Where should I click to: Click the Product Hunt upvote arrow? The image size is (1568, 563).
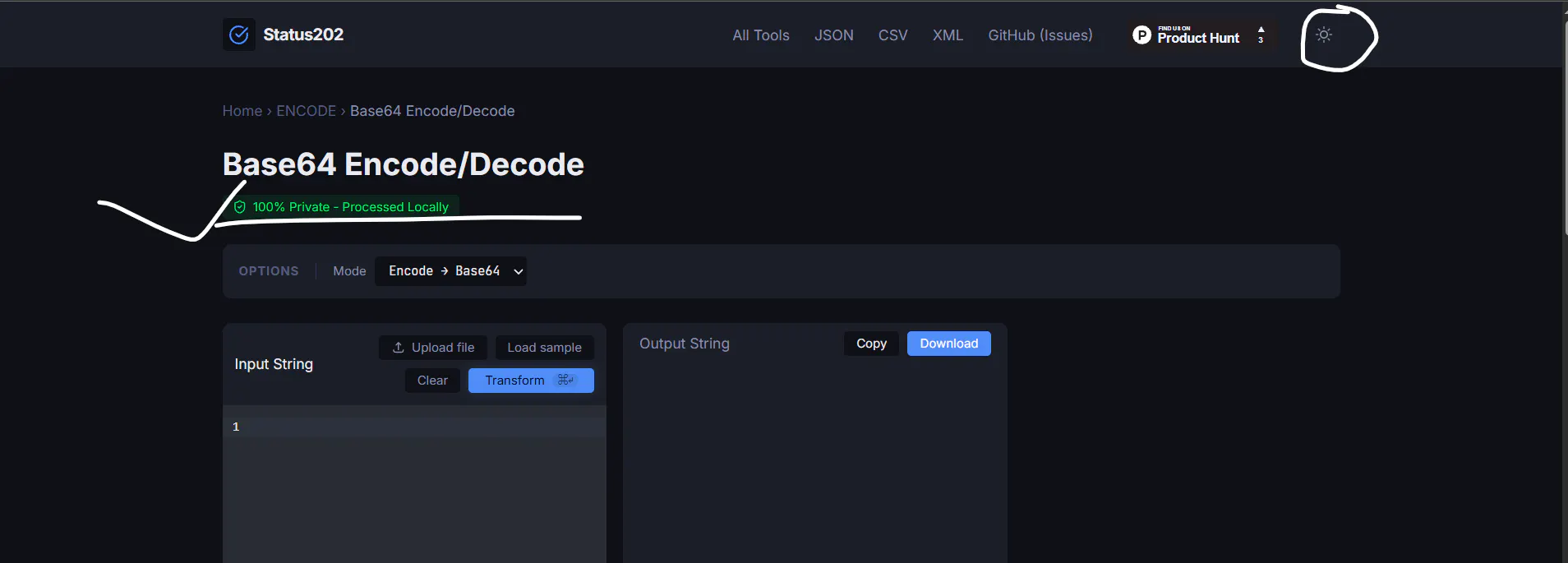point(1261,30)
